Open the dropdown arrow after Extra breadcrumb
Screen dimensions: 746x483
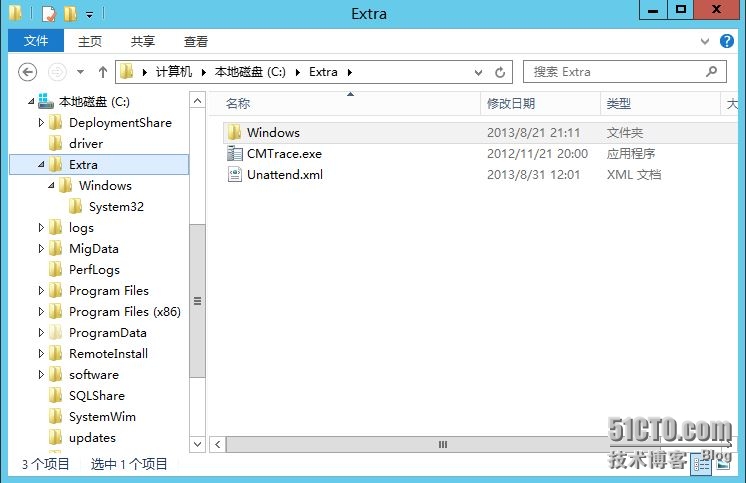pyautogui.click(x=350, y=72)
